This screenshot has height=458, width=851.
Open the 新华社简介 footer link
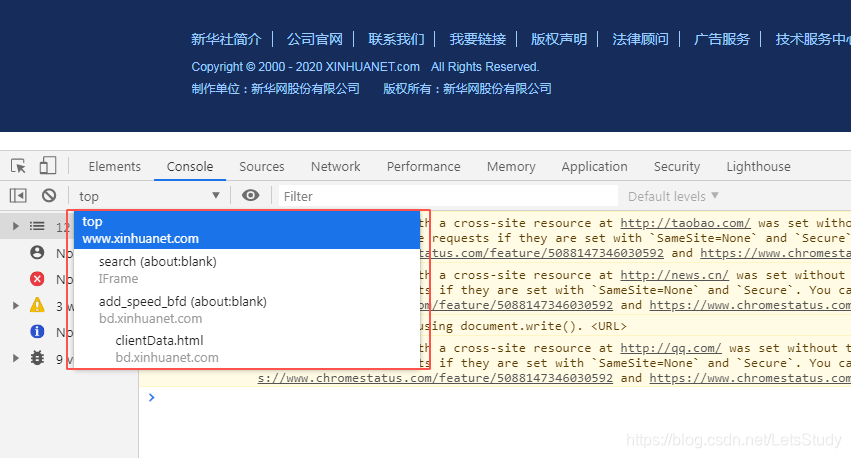(226, 39)
